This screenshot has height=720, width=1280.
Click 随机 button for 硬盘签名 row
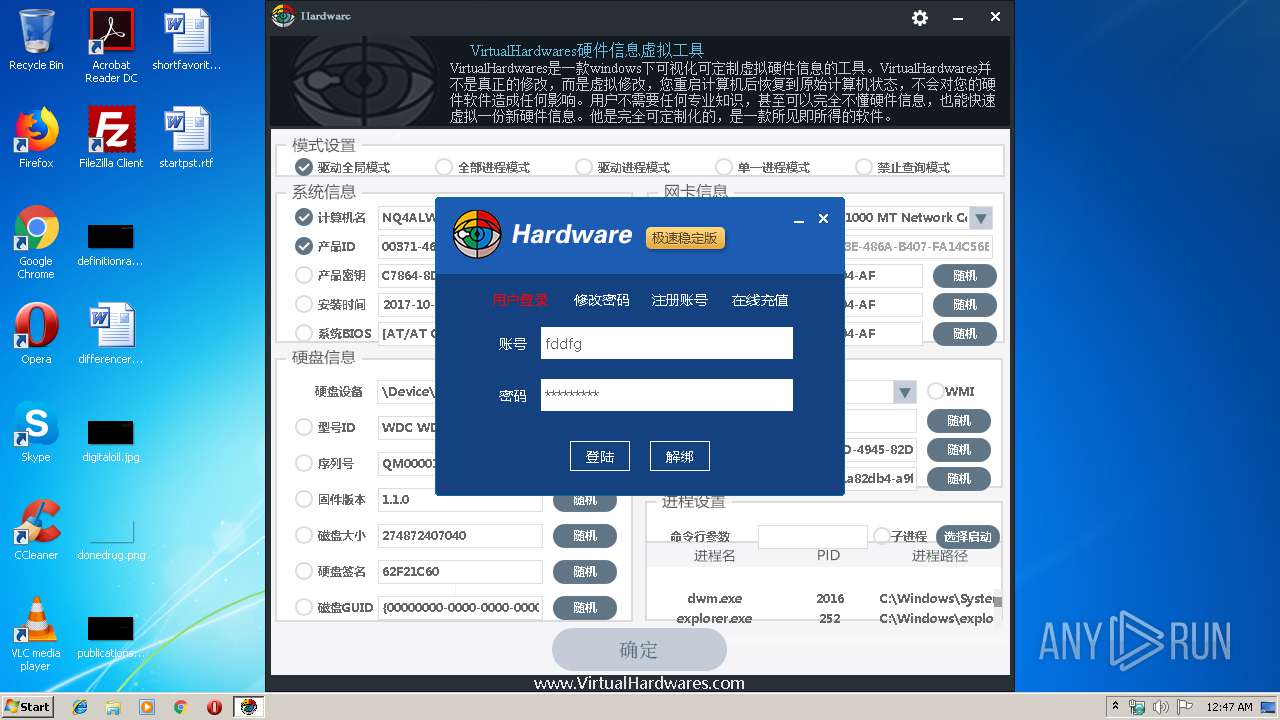(585, 572)
